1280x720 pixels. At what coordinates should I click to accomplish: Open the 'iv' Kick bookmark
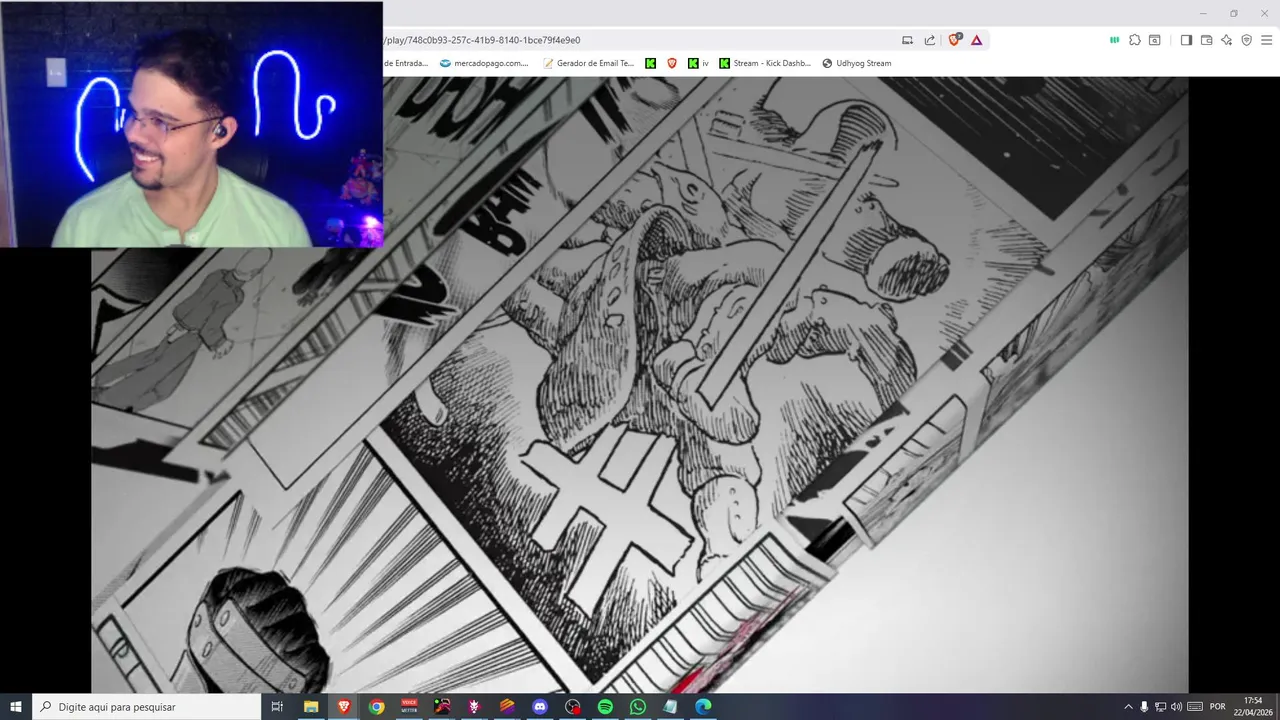(698, 63)
